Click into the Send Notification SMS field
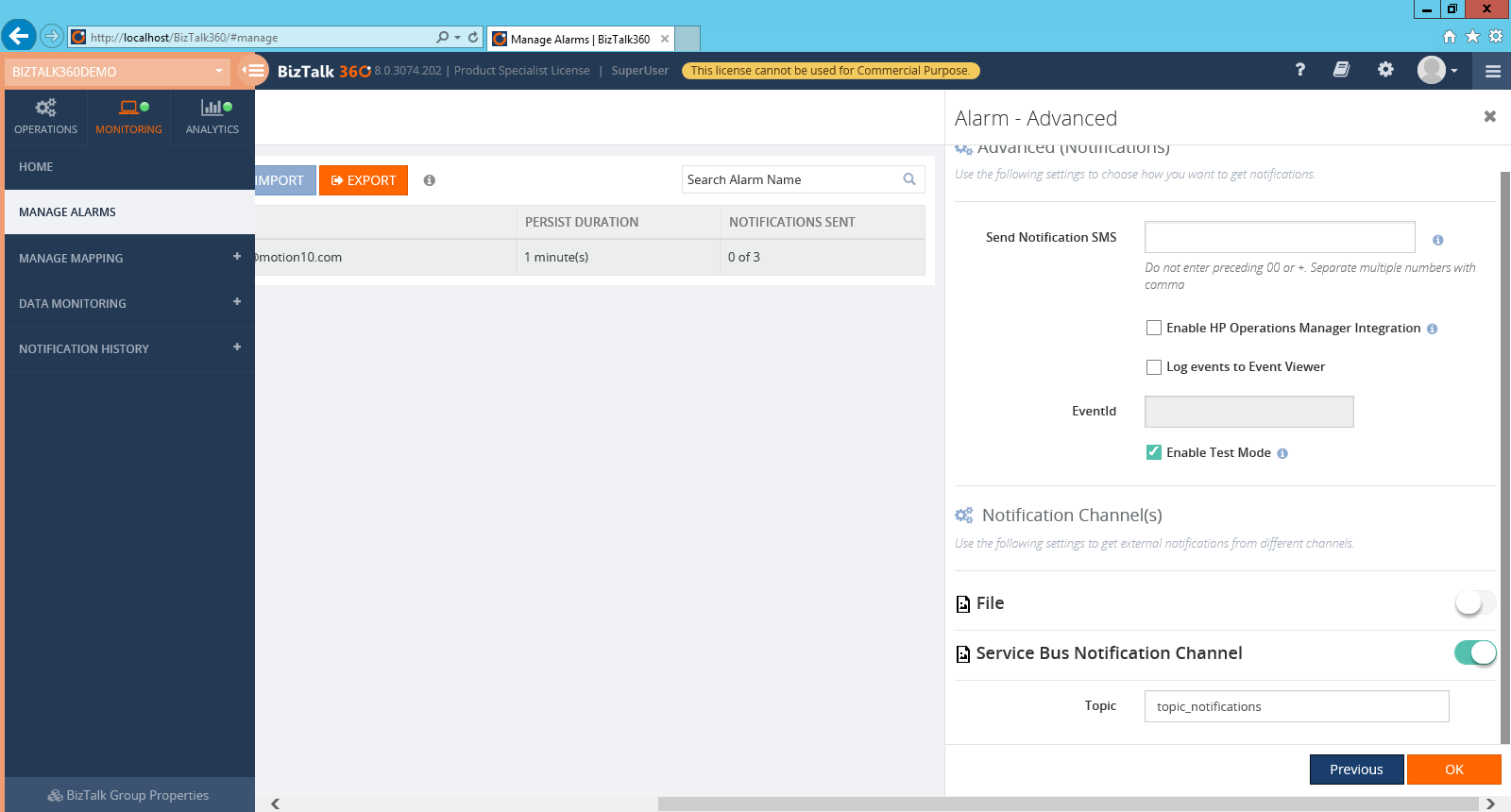Image resolution: width=1511 pixels, height=812 pixels. click(x=1280, y=237)
